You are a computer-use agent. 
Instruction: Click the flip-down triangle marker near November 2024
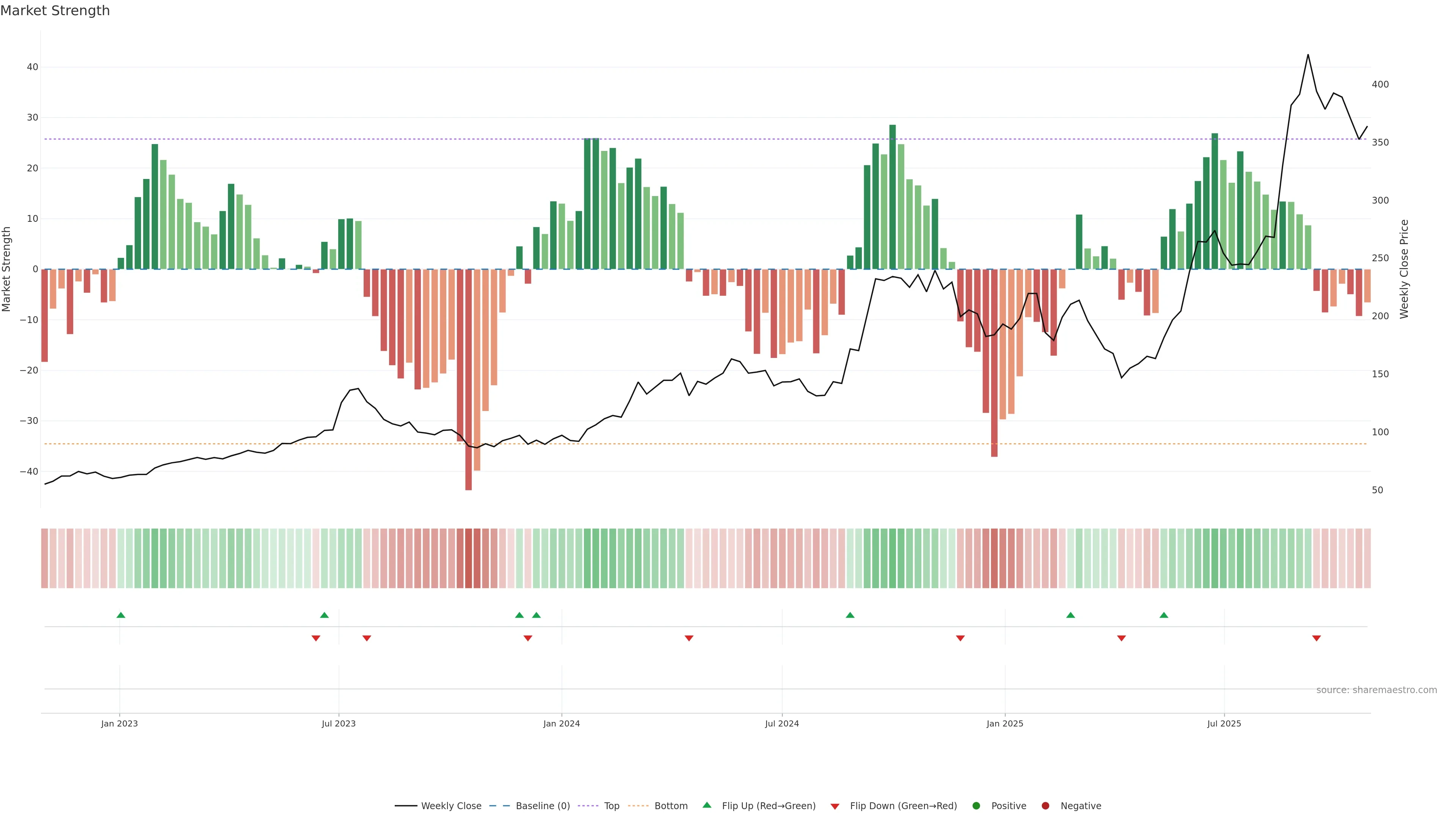pos(960,638)
